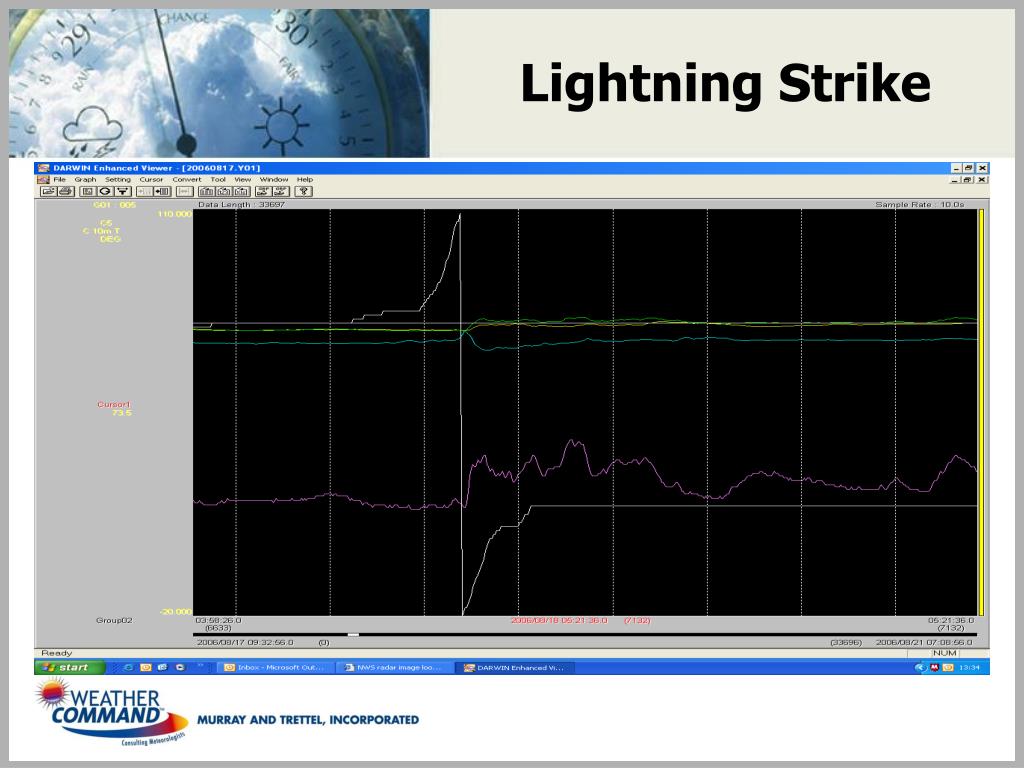Click the G01 : 005 channel label
Viewport: 1024px width, 768px height.
[115, 205]
